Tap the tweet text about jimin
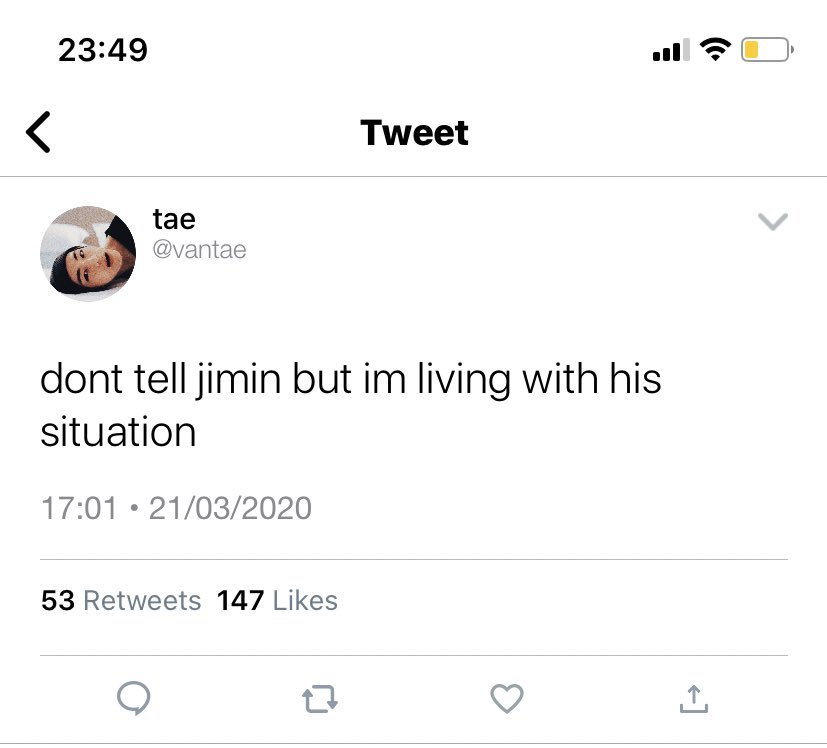827x748 pixels. 351,405
